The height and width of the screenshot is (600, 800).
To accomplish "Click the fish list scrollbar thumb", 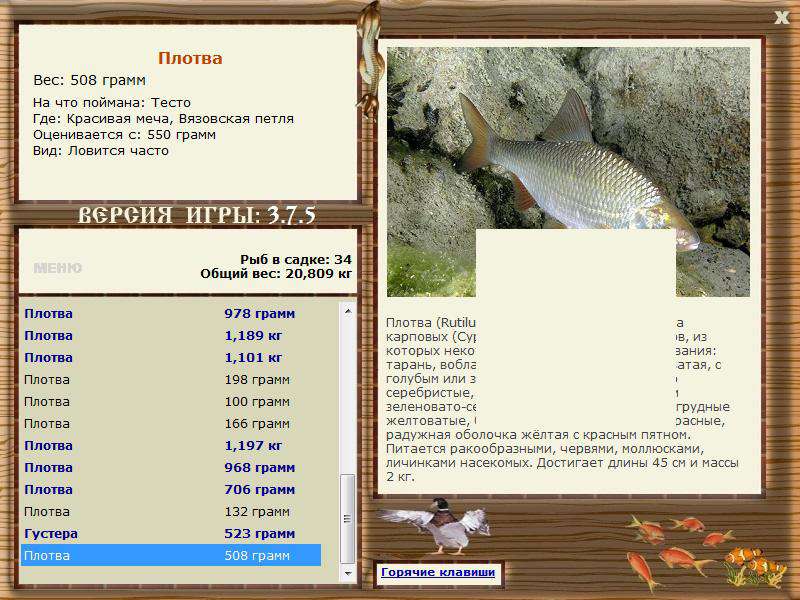I will coord(348,519).
